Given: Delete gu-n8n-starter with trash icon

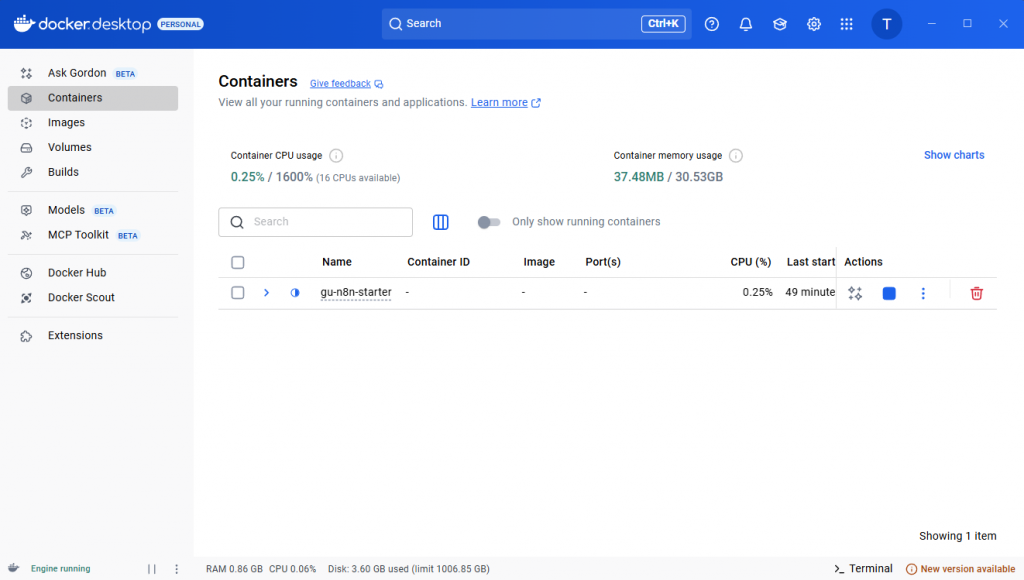Looking at the screenshot, I should click(x=976, y=293).
